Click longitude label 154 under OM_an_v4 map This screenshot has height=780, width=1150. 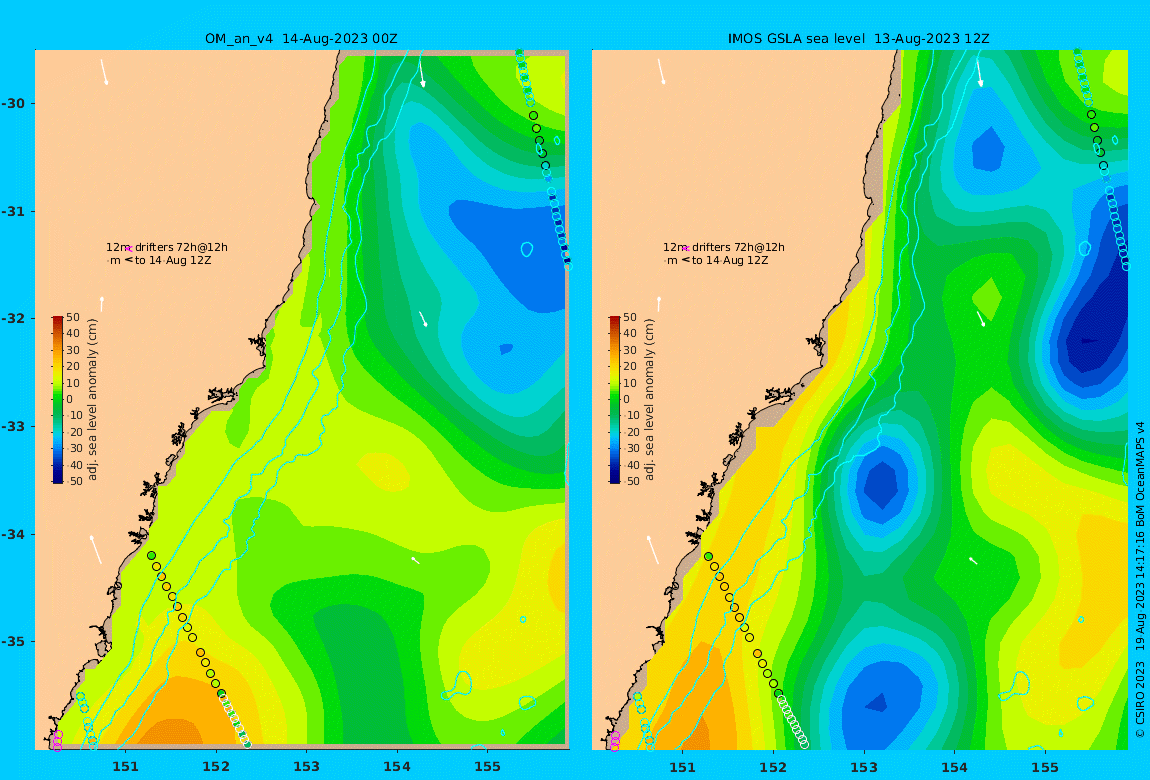[x=397, y=767]
